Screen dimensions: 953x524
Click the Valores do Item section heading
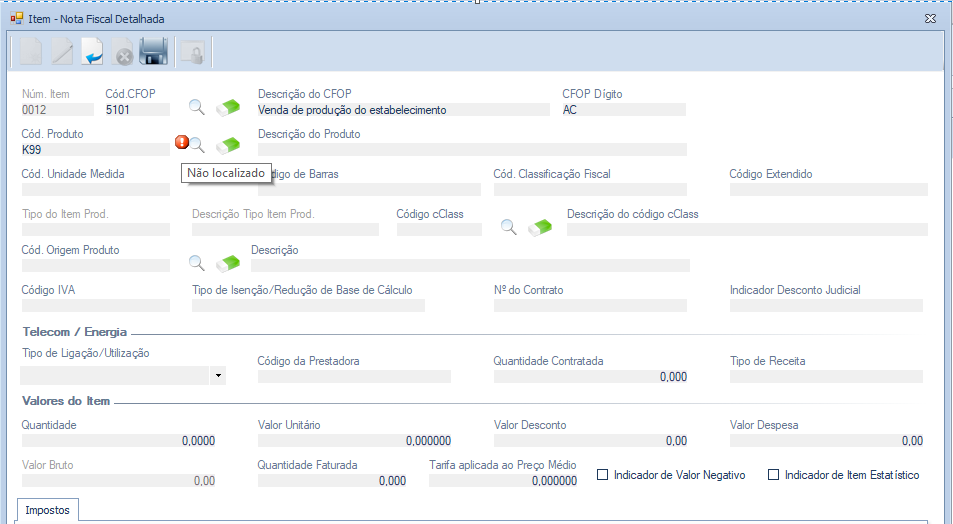(66, 401)
